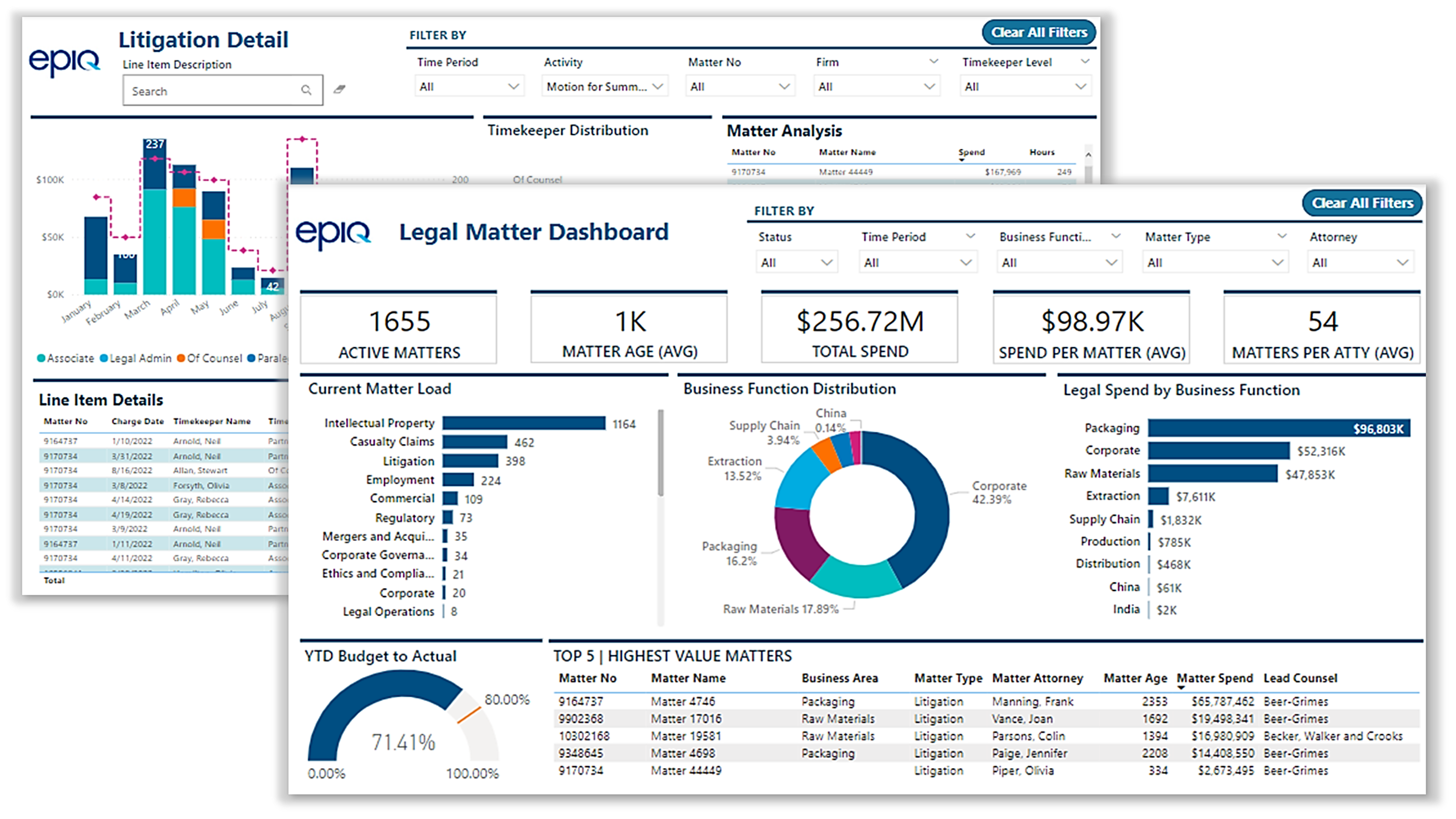The width and height of the screenshot is (1456, 819).
Task: Open the Status filter dropdown
Action: tap(796, 262)
